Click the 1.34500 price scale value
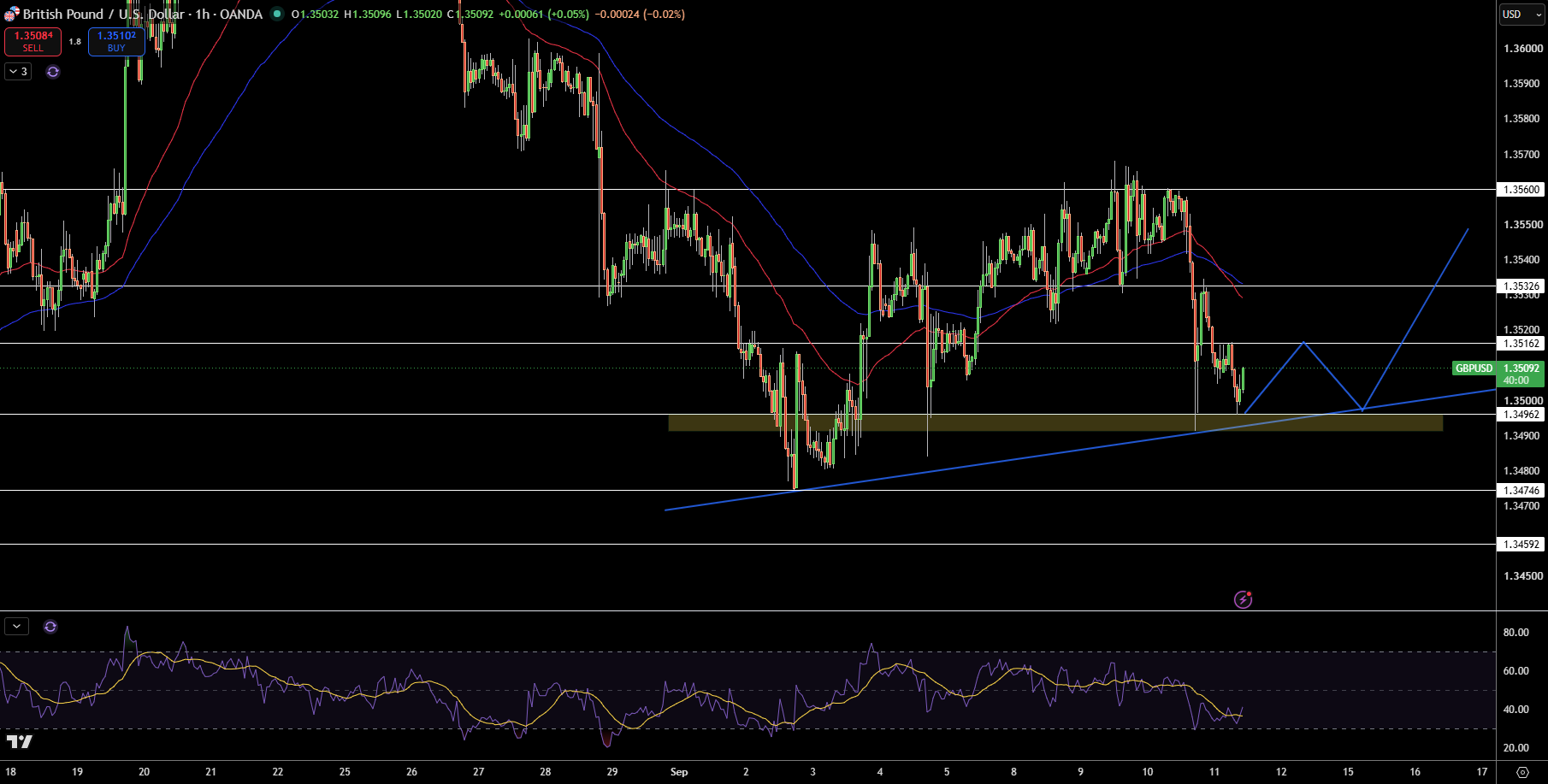The width and height of the screenshot is (1548, 784). point(1522,576)
